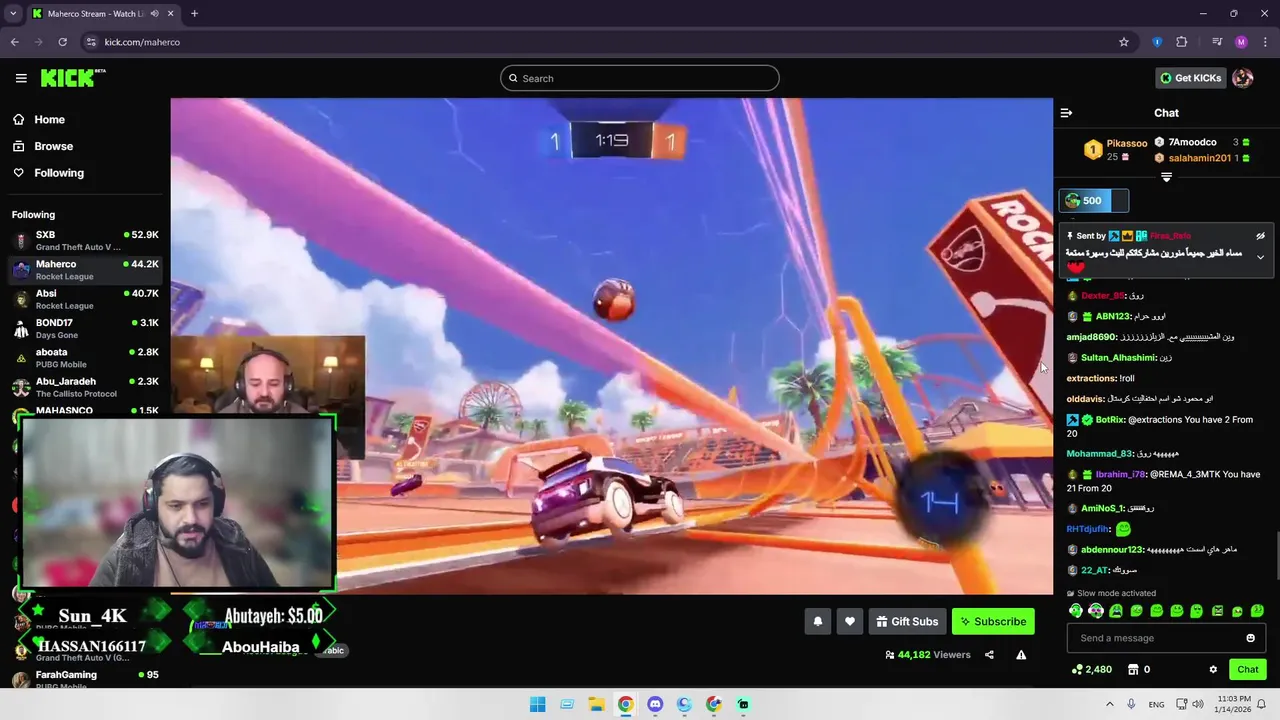Open File Explorer from taskbar

[x=596, y=704]
